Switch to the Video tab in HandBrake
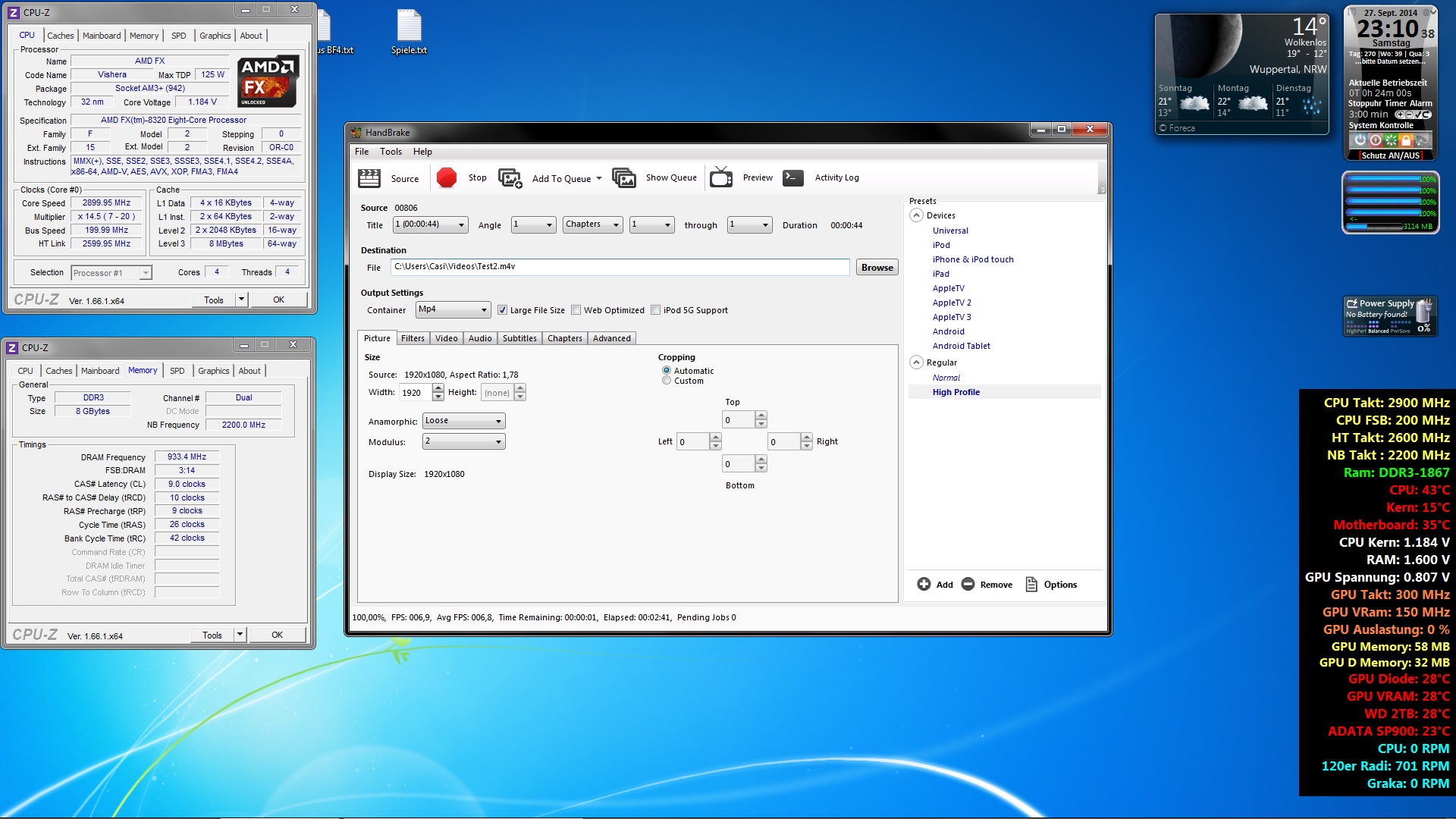This screenshot has width=1456, height=819. [x=446, y=338]
